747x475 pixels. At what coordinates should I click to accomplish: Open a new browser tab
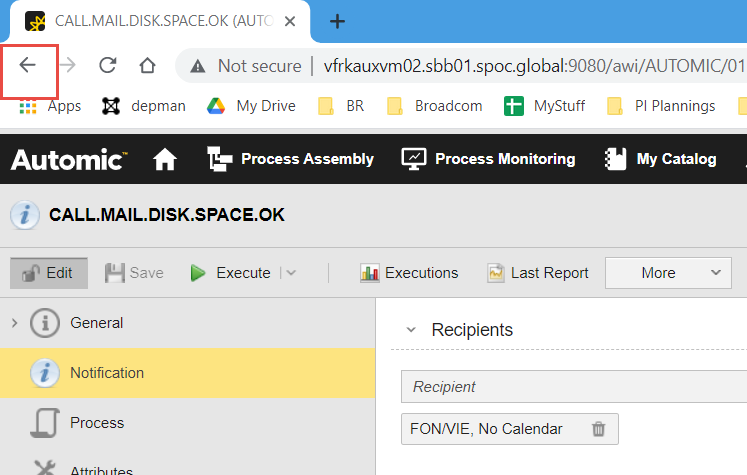337,21
